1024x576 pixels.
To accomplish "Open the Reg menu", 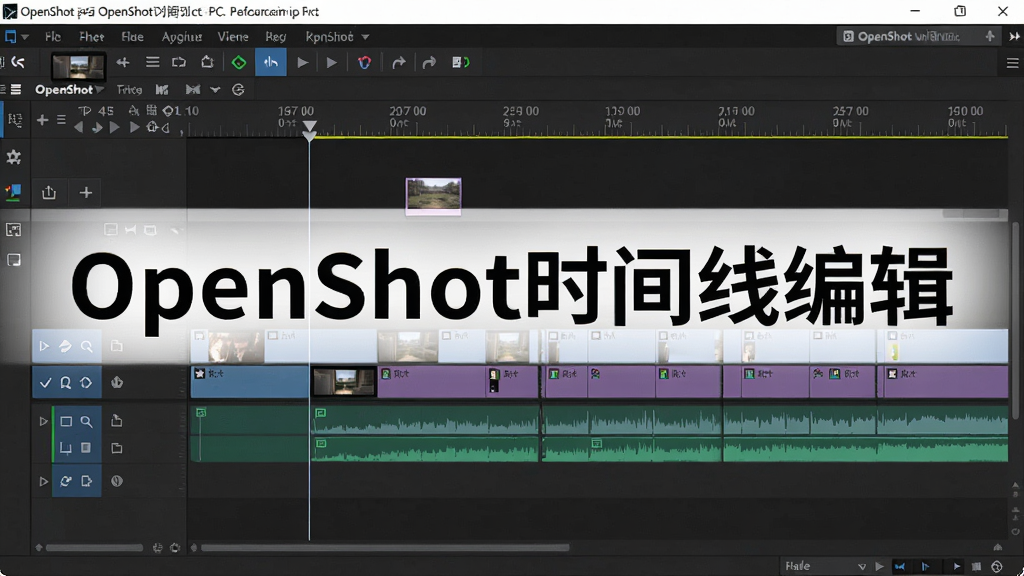I will pos(276,37).
